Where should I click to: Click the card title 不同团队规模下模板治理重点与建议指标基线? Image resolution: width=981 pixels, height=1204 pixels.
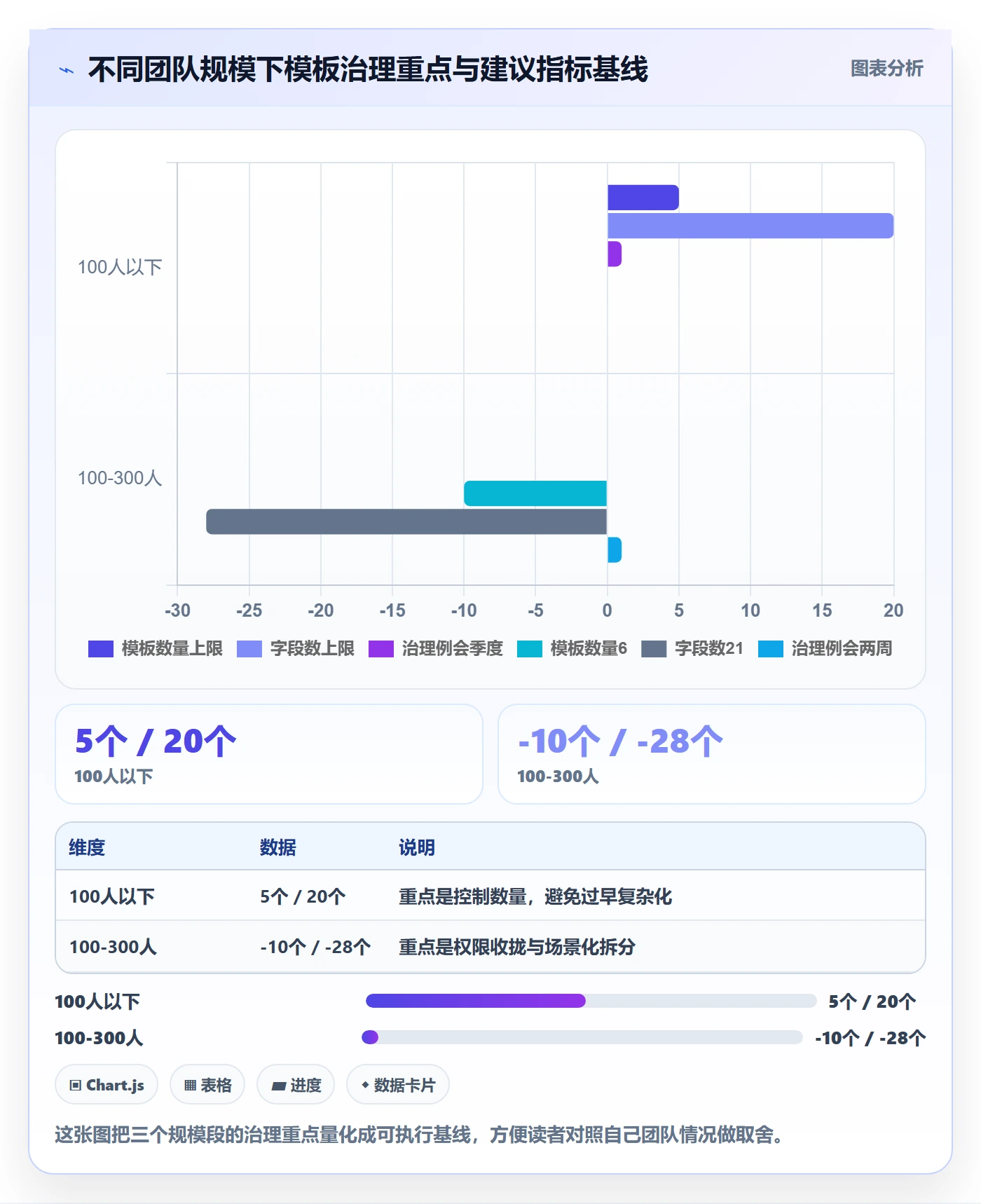pos(368,69)
